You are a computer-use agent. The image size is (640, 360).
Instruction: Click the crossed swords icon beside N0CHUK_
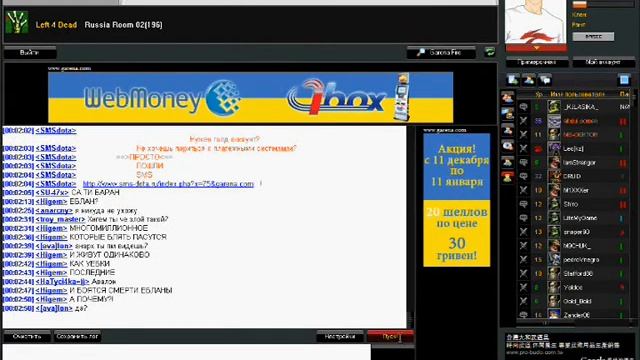tap(523, 246)
